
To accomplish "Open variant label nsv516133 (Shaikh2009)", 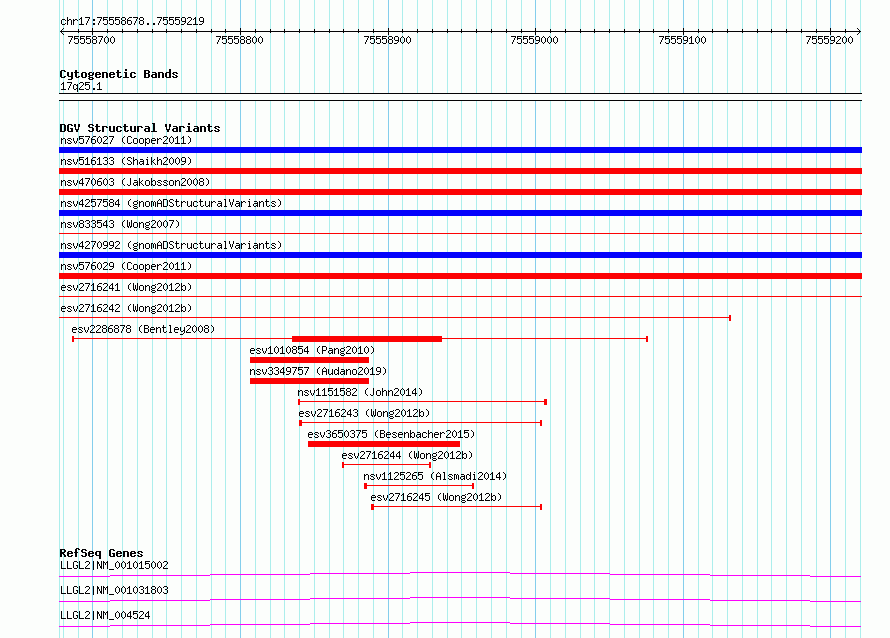I will [x=126, y=161].
